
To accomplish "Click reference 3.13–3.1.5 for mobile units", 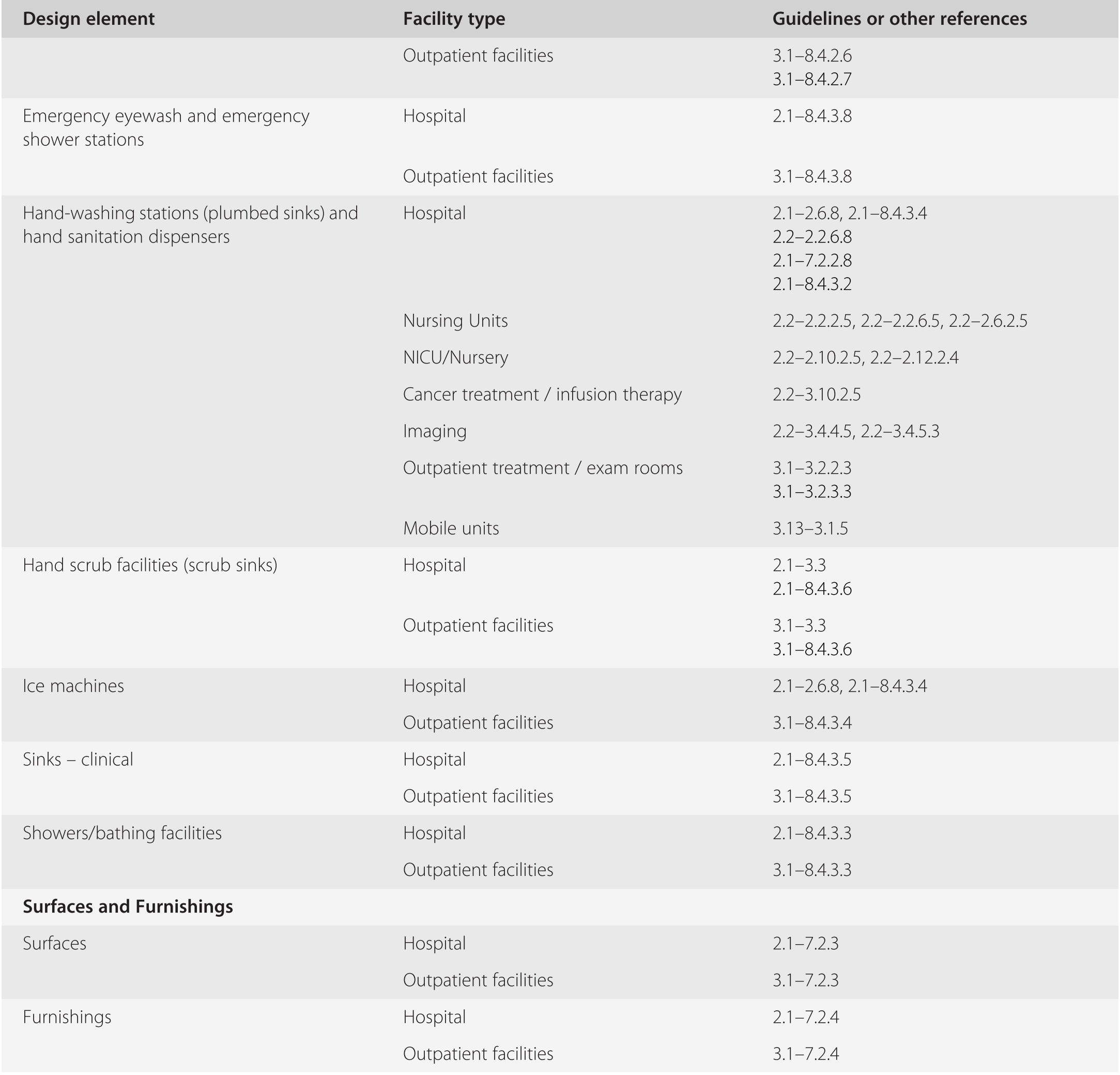I will coord(810,528).
